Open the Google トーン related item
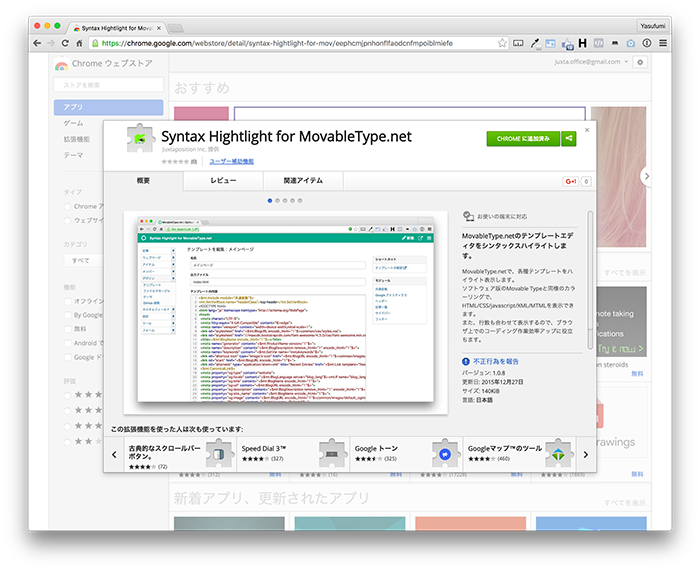This screenshot has width=700, height=571. 406,454
